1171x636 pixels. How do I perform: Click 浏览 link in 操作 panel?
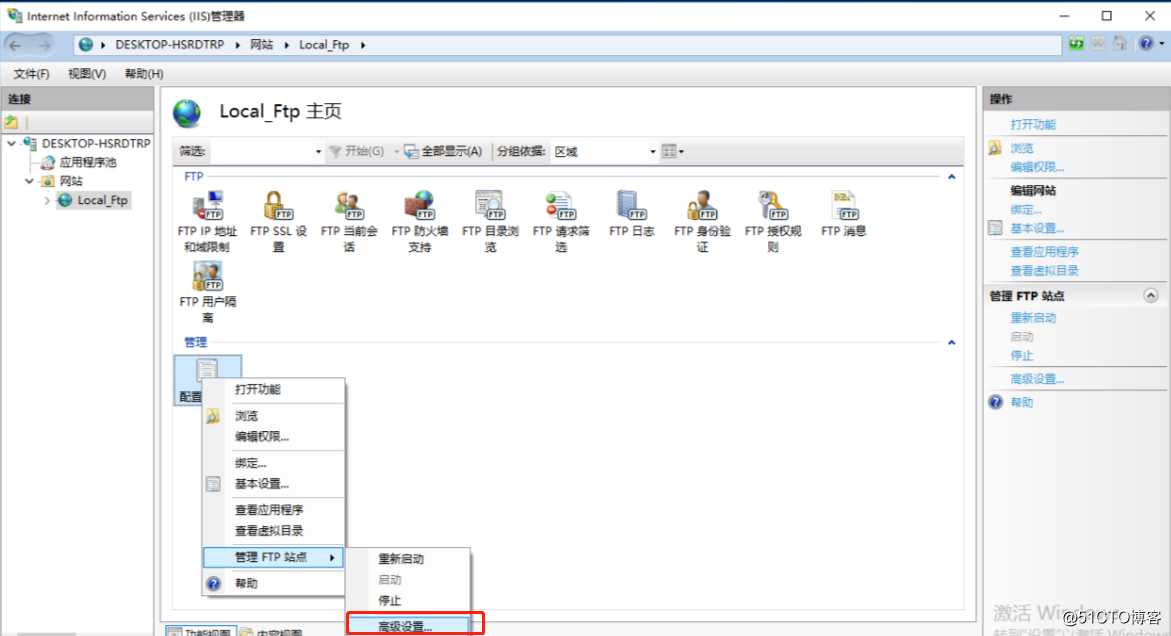pos(1022,148)
